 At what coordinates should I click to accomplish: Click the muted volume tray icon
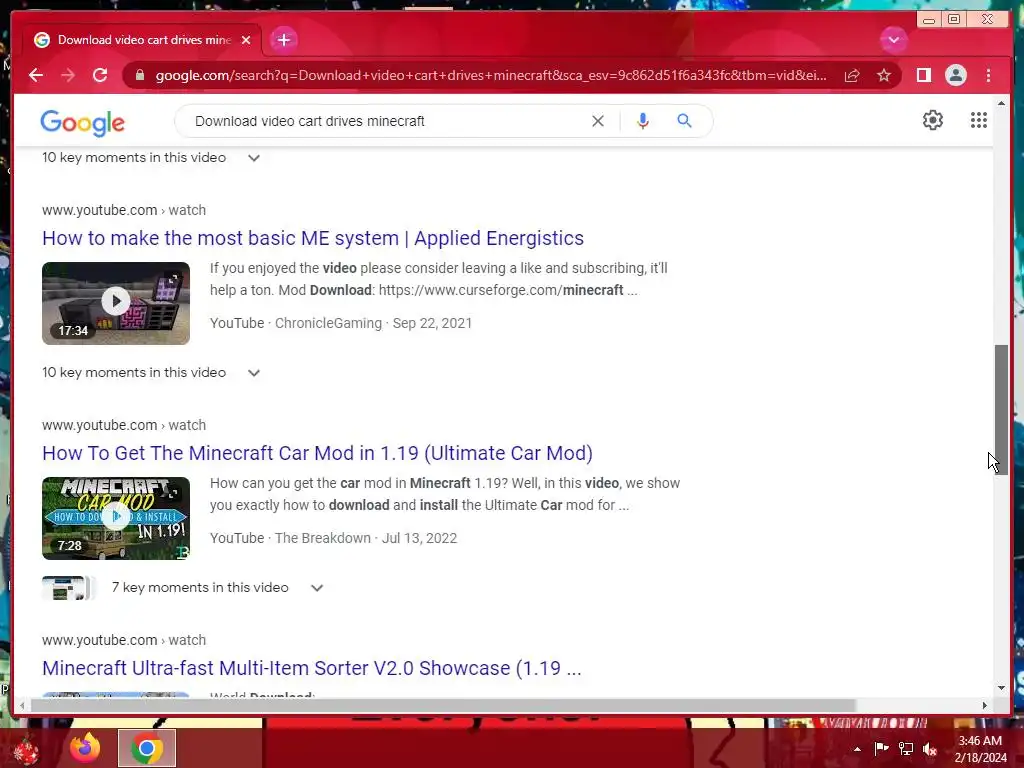click(931, 749)
